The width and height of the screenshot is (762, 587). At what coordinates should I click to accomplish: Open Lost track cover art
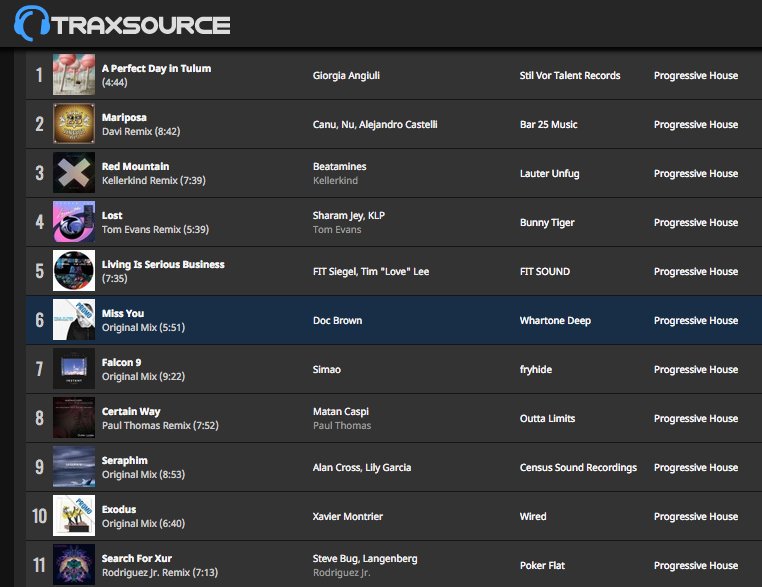(74, 222)
